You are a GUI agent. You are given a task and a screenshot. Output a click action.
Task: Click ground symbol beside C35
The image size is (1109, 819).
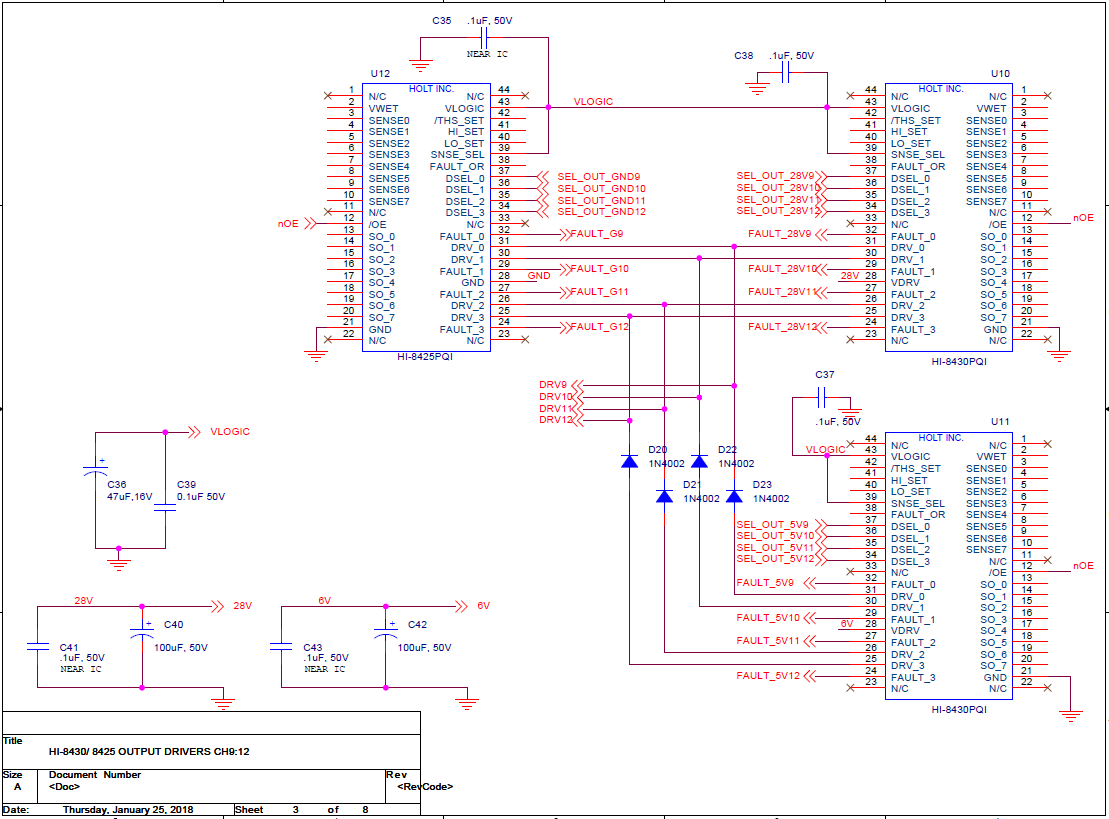tap(420, 66)
